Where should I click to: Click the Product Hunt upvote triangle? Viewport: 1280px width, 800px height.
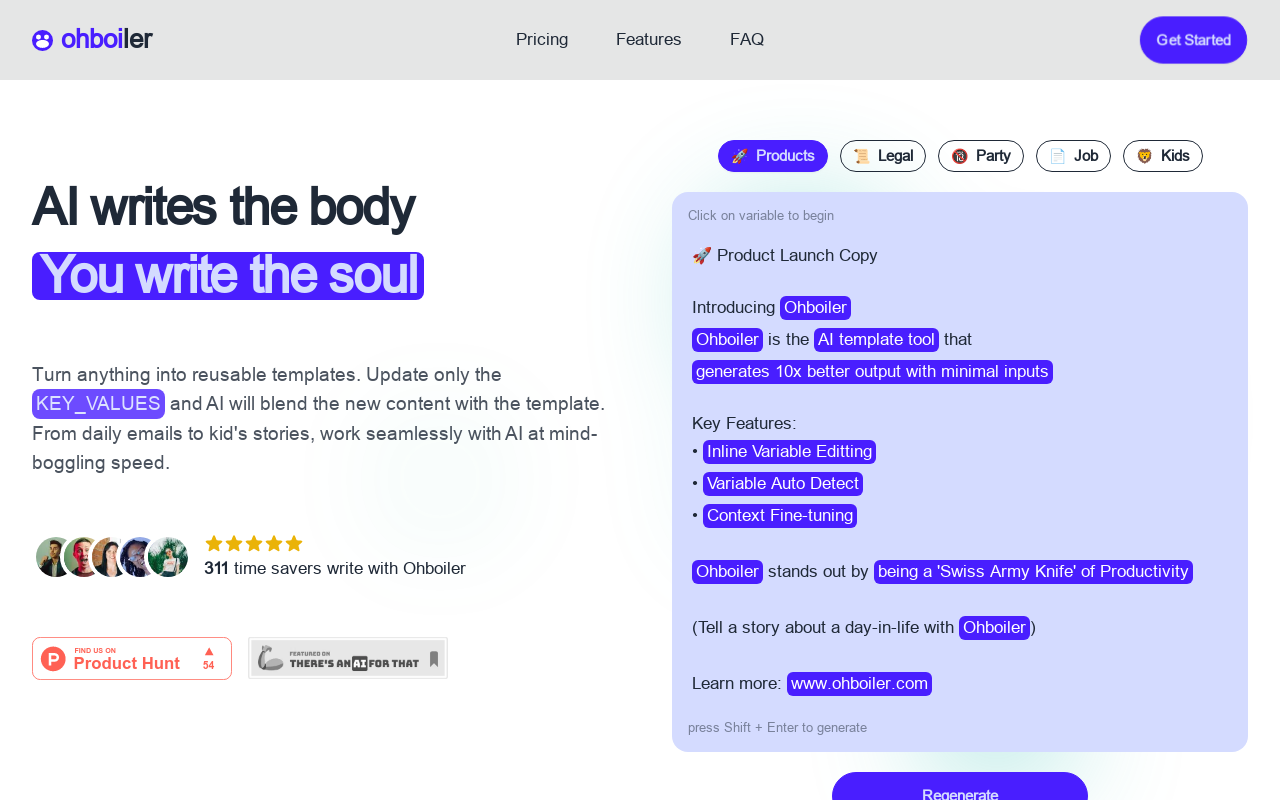coord(209,651)
